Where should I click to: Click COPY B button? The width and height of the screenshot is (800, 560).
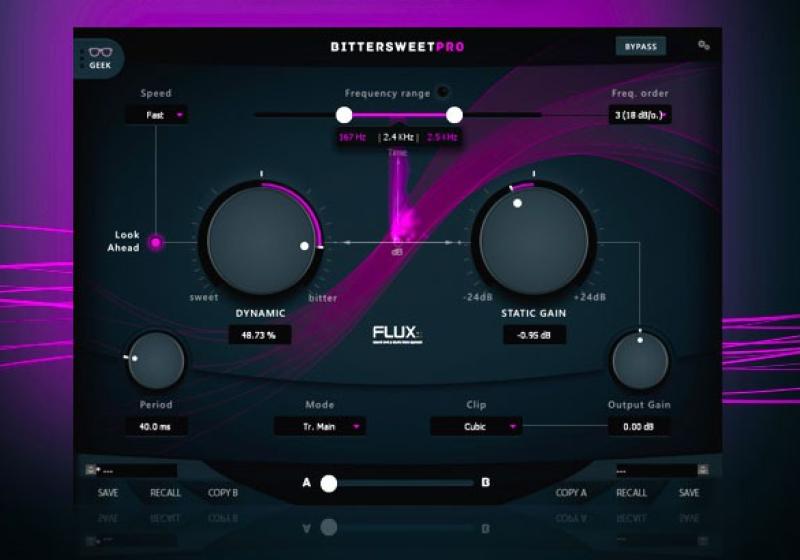tap(223, 493)
